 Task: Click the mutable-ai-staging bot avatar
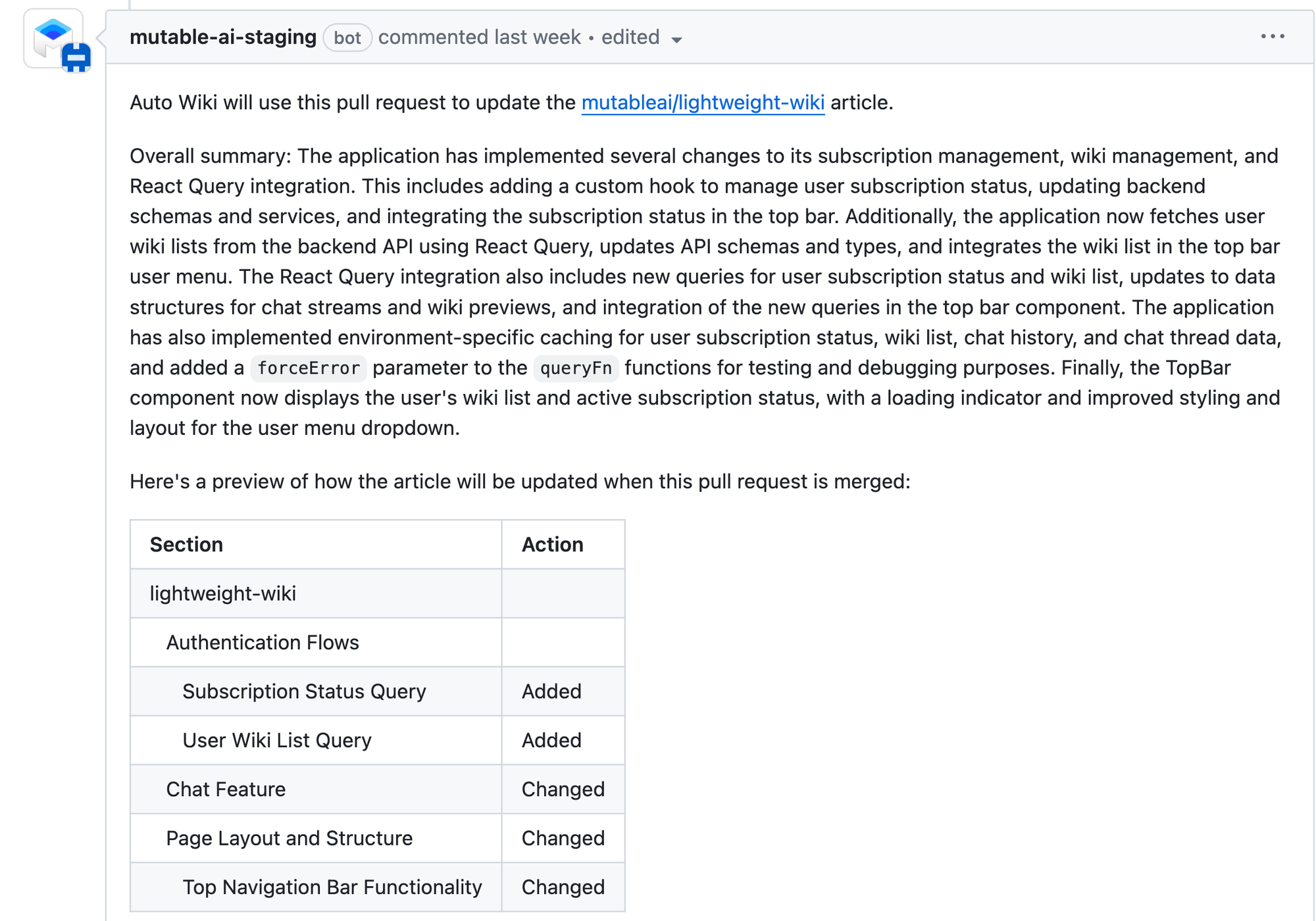click(x=54, y=38)
